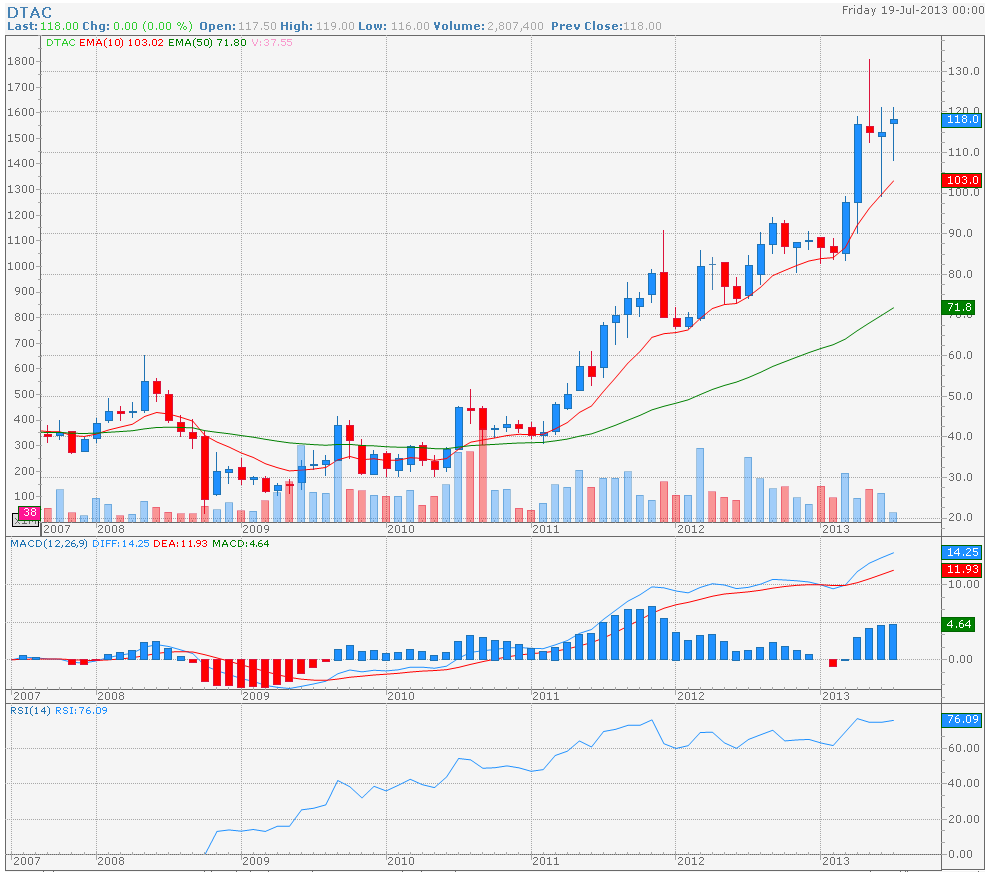The height and width of the screenshot is (872, 989).
Task: Select the RSI(14) indicator label
Action: pos(30,711)
